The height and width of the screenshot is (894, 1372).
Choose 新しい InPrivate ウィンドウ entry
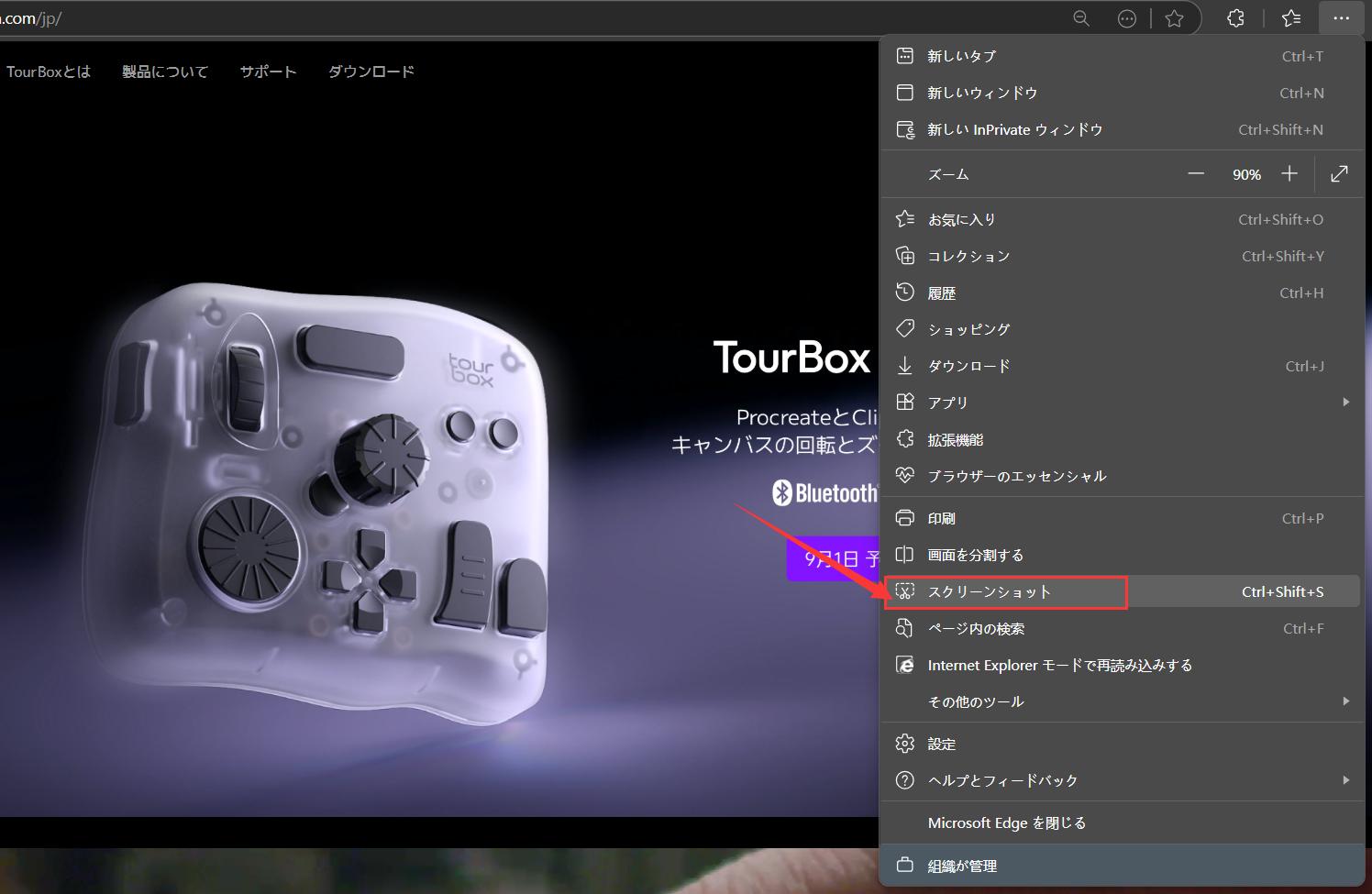click(x=1123, y=129)
